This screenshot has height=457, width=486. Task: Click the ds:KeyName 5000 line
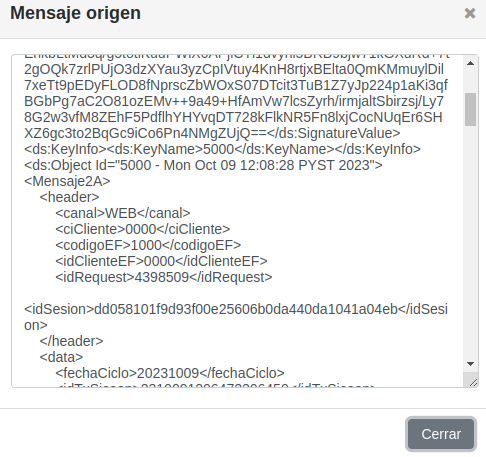pos(222,149)
